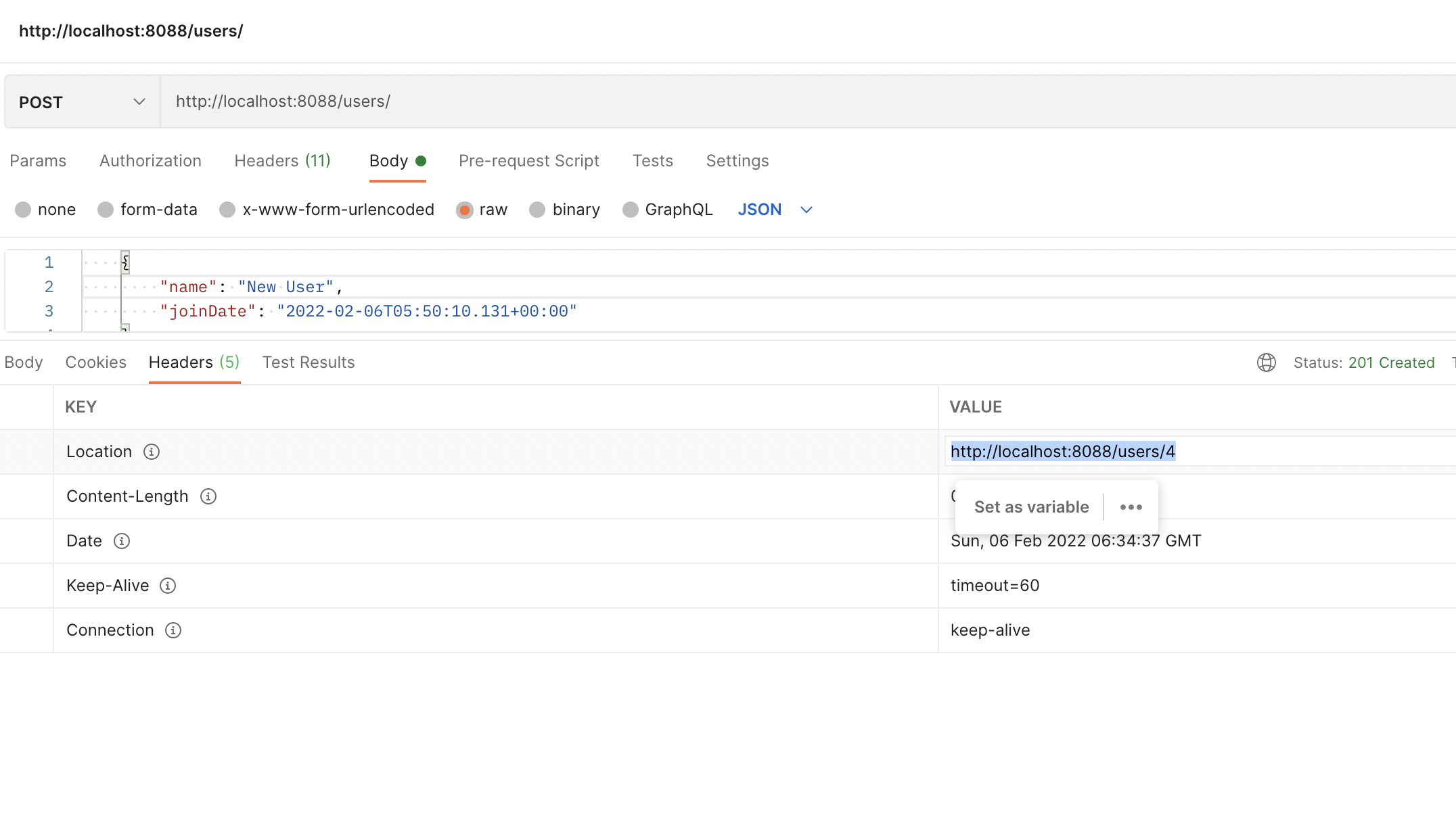
Task: Choose the binary body option
Action: click(x=537, y=210)
